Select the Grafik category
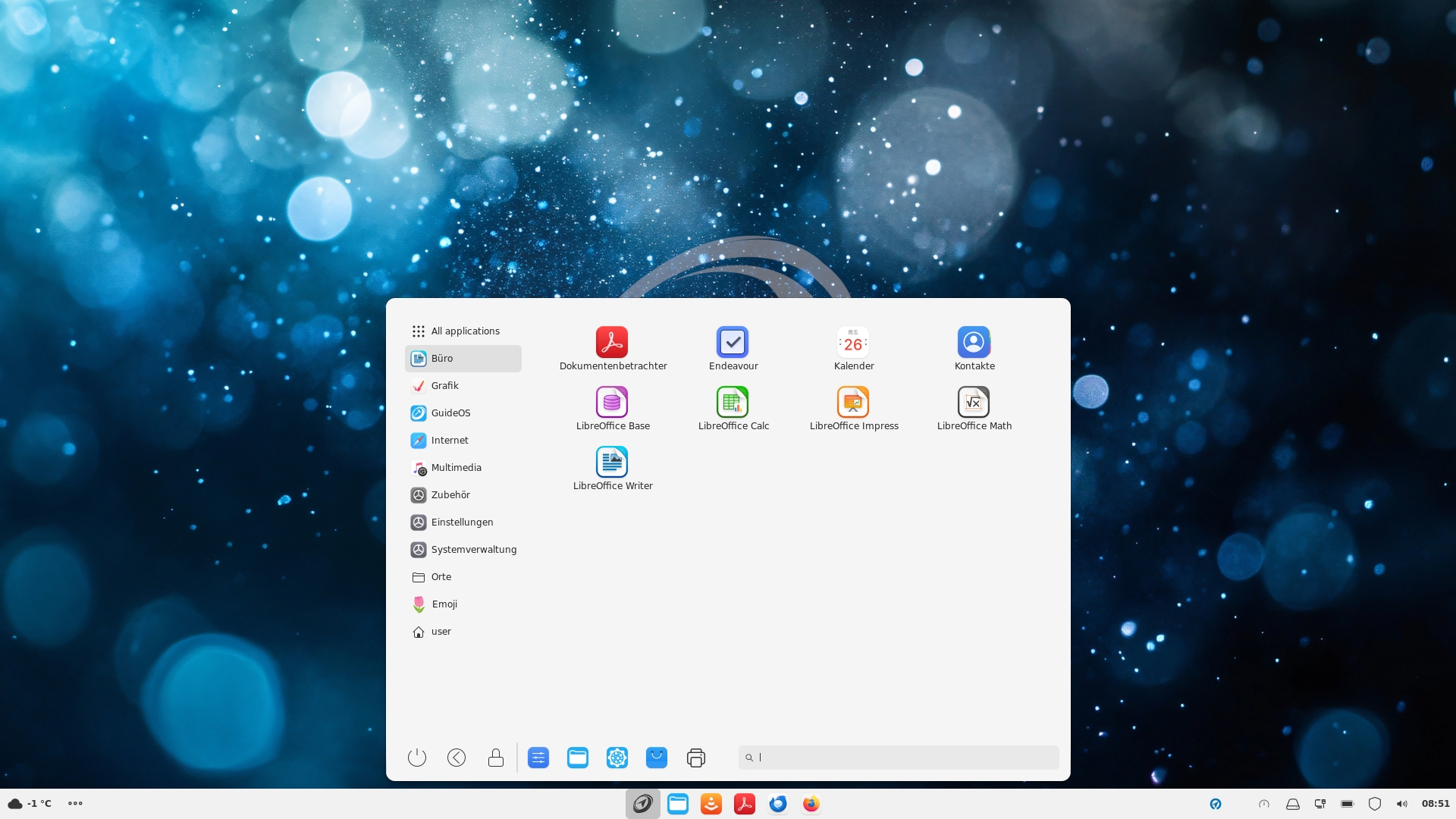Viewport: 1456px width, 819px height. point(444,386)
